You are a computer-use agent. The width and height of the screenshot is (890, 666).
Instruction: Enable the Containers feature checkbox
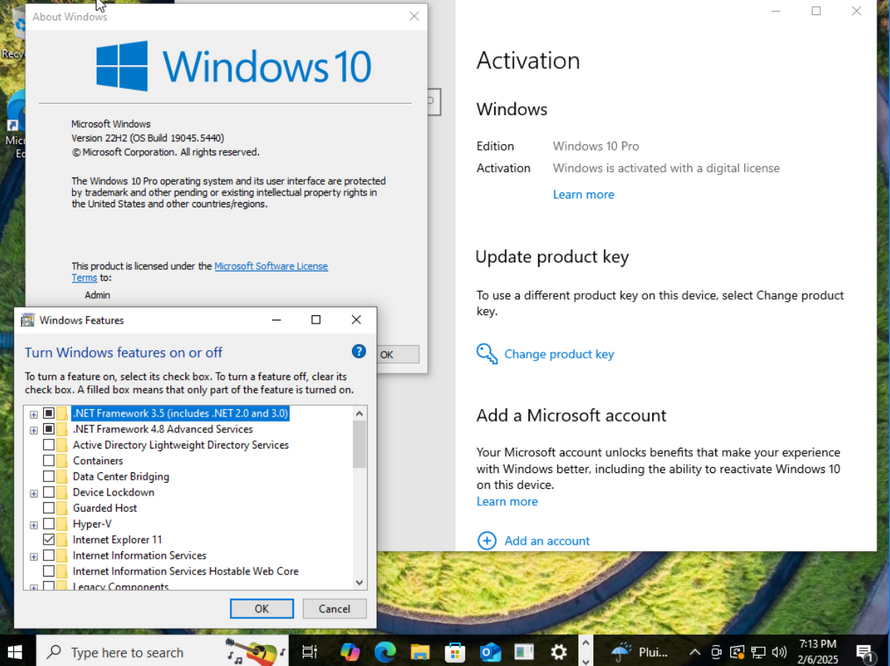(49, 461)
